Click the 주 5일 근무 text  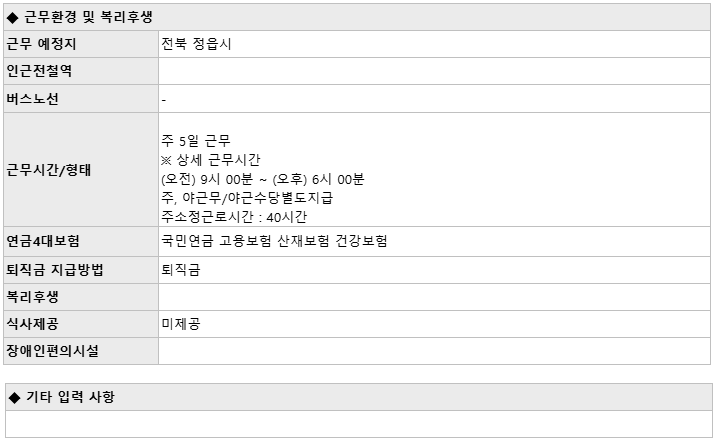click(196, 141)
